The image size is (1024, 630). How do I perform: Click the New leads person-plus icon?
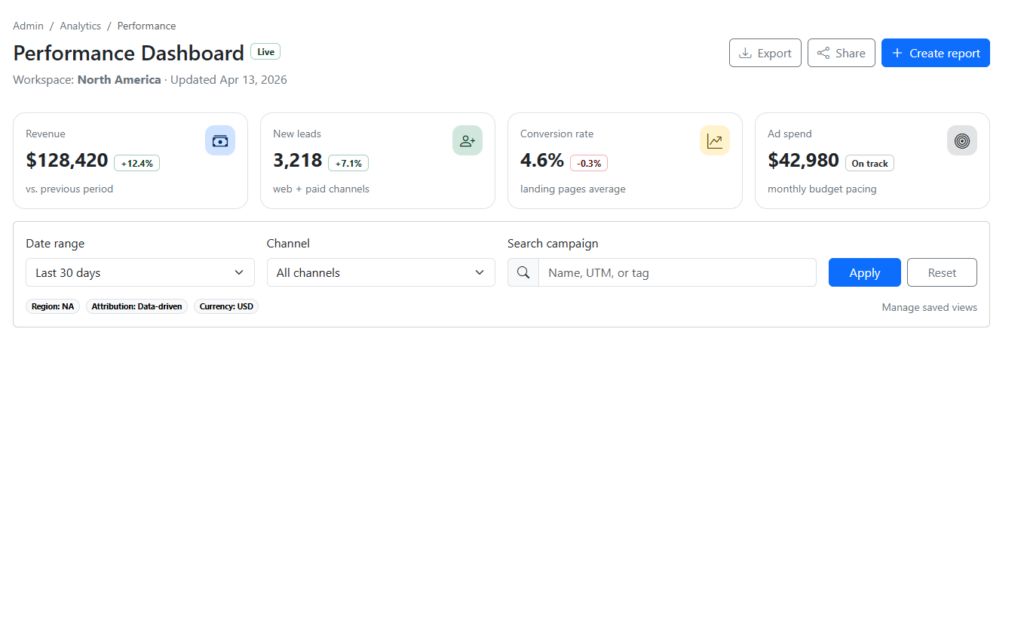(467, 141)
